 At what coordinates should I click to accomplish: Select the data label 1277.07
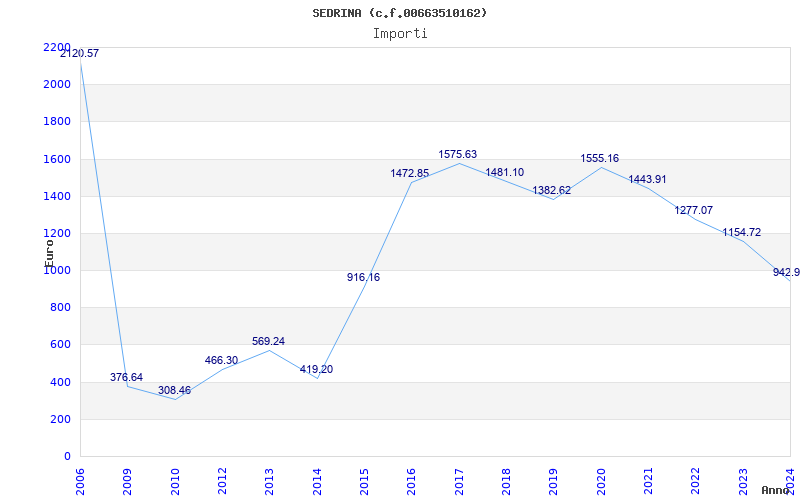point(694,210)
